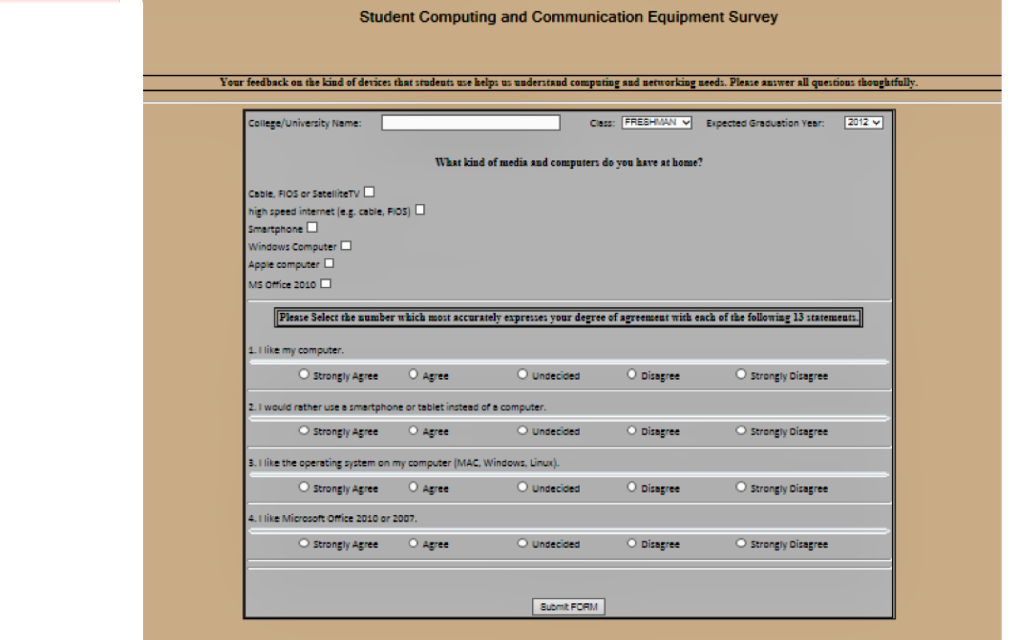Choose Disagree for operating system question
The image size is (1024, 640).
pyautogui.click(x=632, y=488)
